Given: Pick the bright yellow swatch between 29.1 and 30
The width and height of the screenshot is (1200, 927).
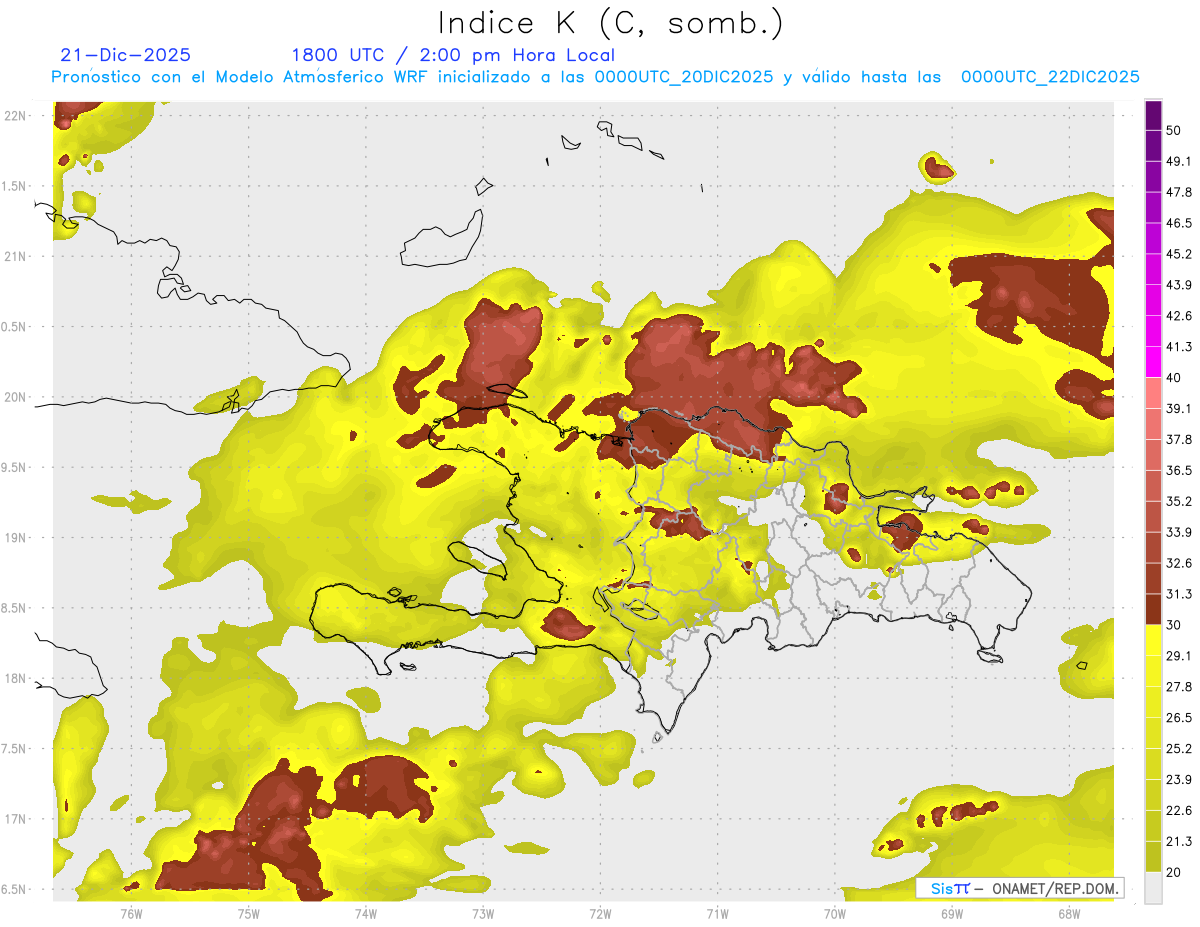Looking at the screenshot, I should pos(1153,641).
